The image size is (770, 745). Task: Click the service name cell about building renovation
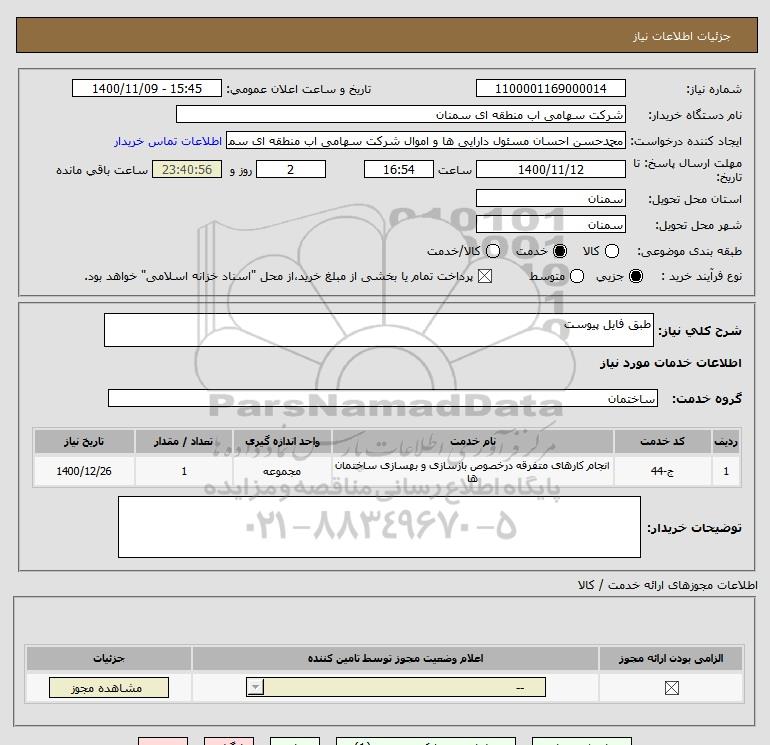point(473,471)
